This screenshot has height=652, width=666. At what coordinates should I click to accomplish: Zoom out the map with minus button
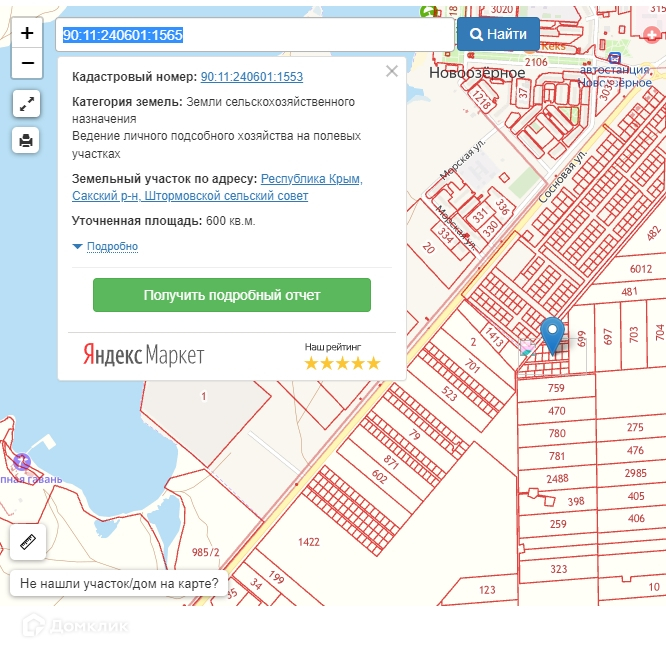(27, 63)
